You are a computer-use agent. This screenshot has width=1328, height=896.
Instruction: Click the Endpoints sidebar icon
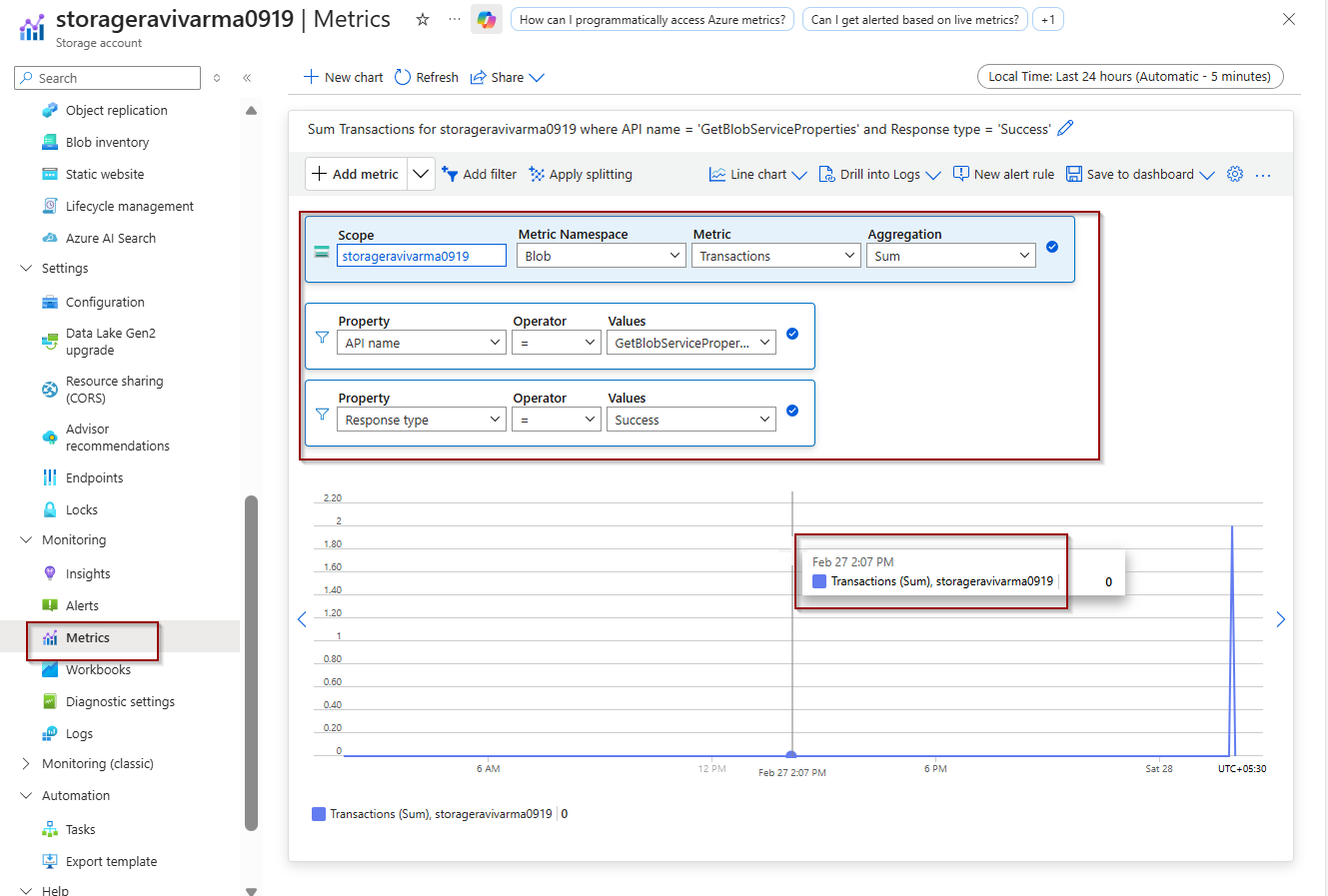click(50, 477)
